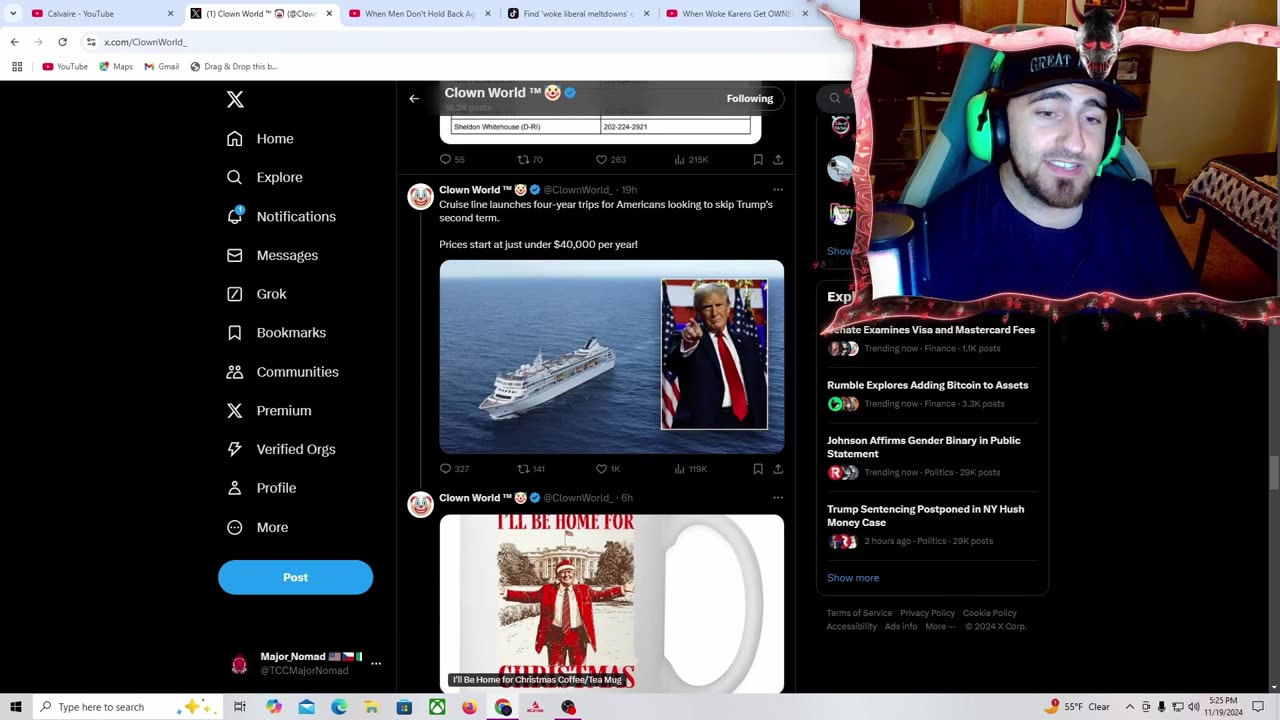Open the X search magnifier icon

pos(835,98)
